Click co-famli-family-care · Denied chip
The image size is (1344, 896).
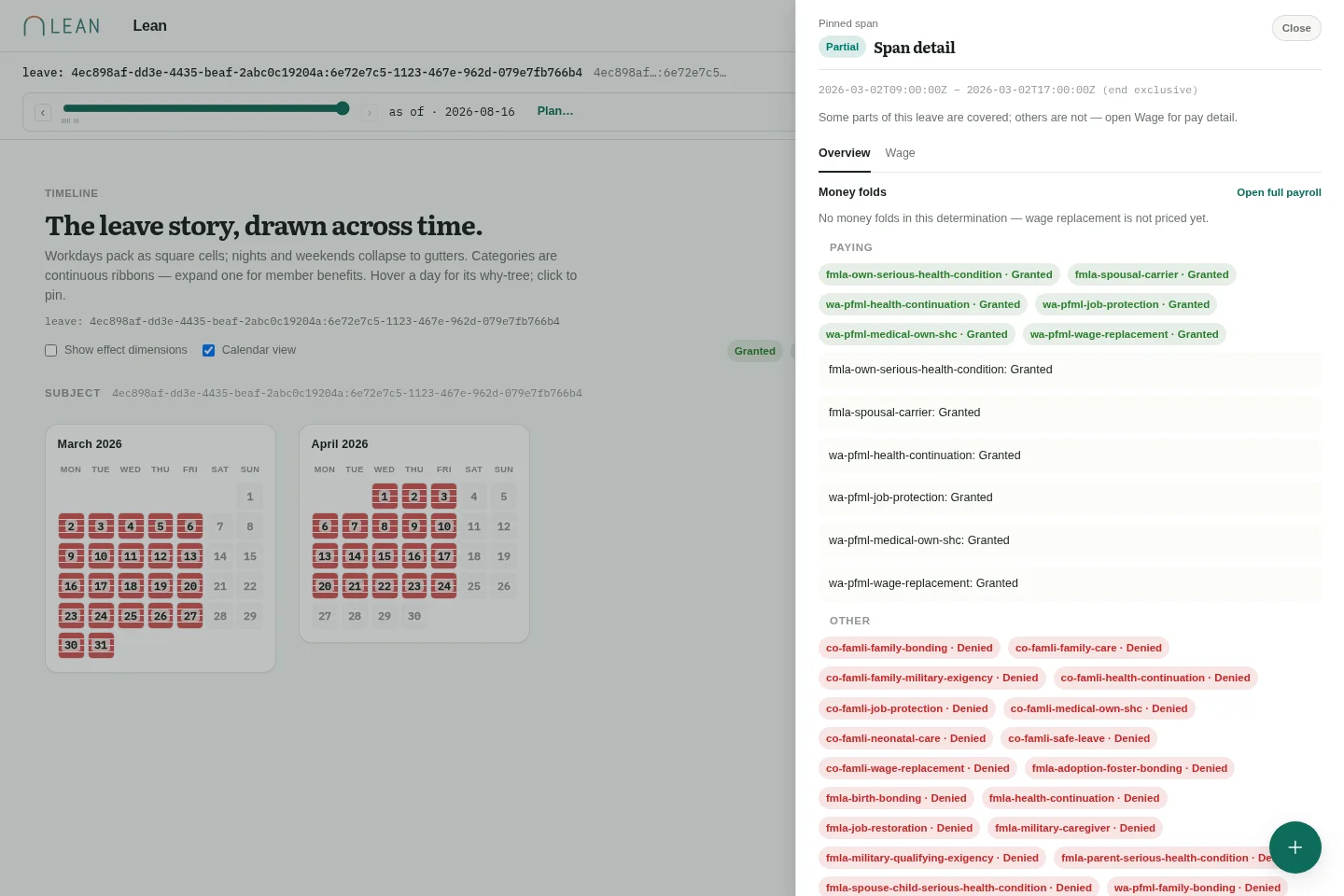tap(1088, 648)
